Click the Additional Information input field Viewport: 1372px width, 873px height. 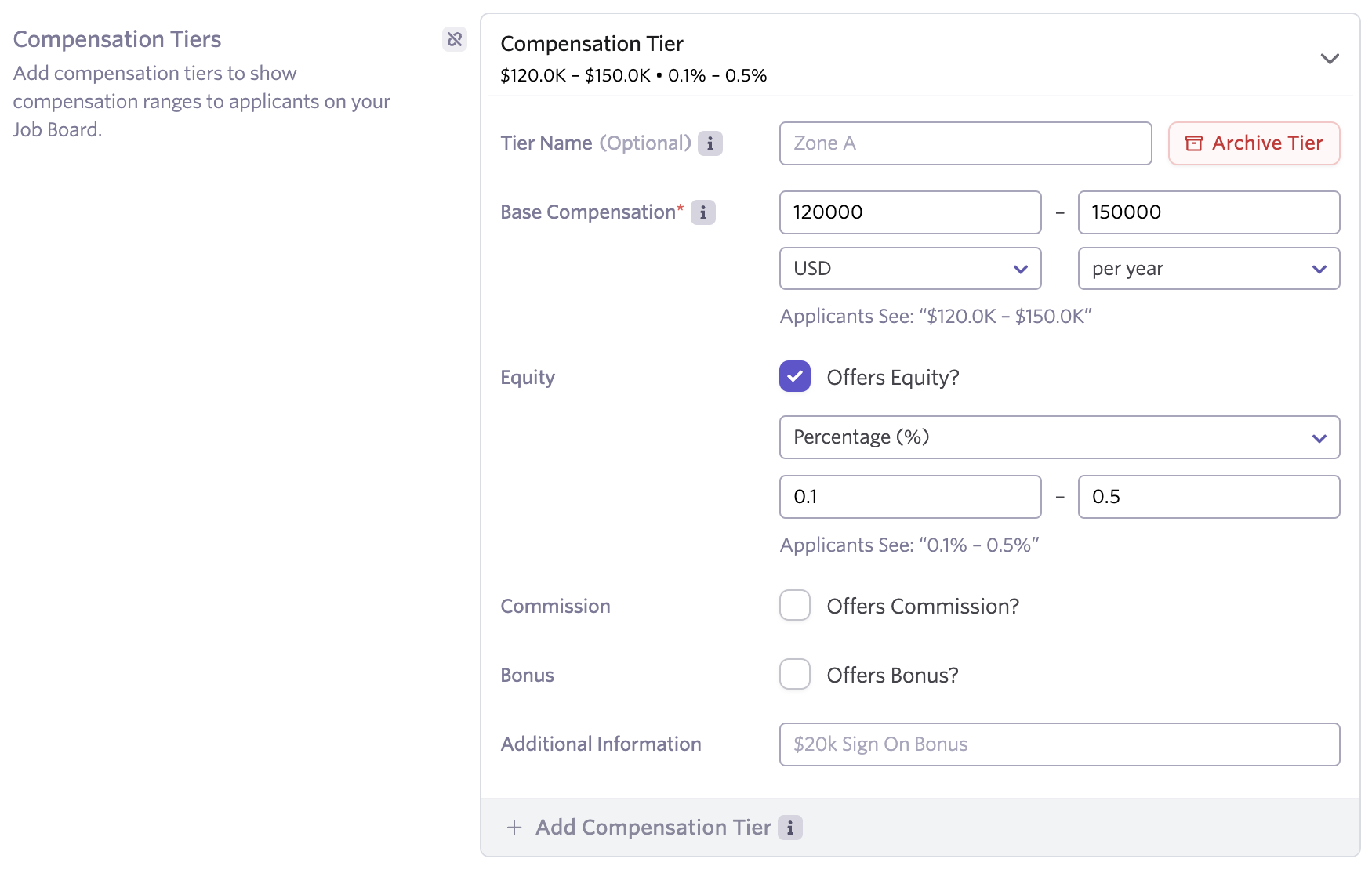point(1058,744)
